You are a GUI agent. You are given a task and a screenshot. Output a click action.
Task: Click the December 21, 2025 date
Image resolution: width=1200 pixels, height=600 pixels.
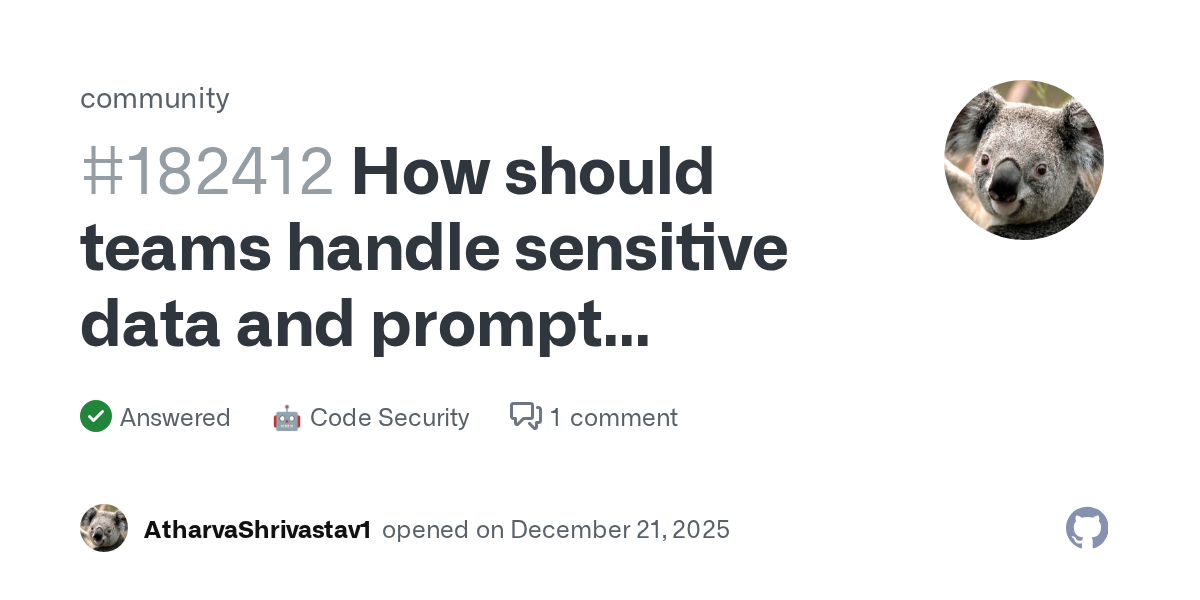click(x=620, y=529)
